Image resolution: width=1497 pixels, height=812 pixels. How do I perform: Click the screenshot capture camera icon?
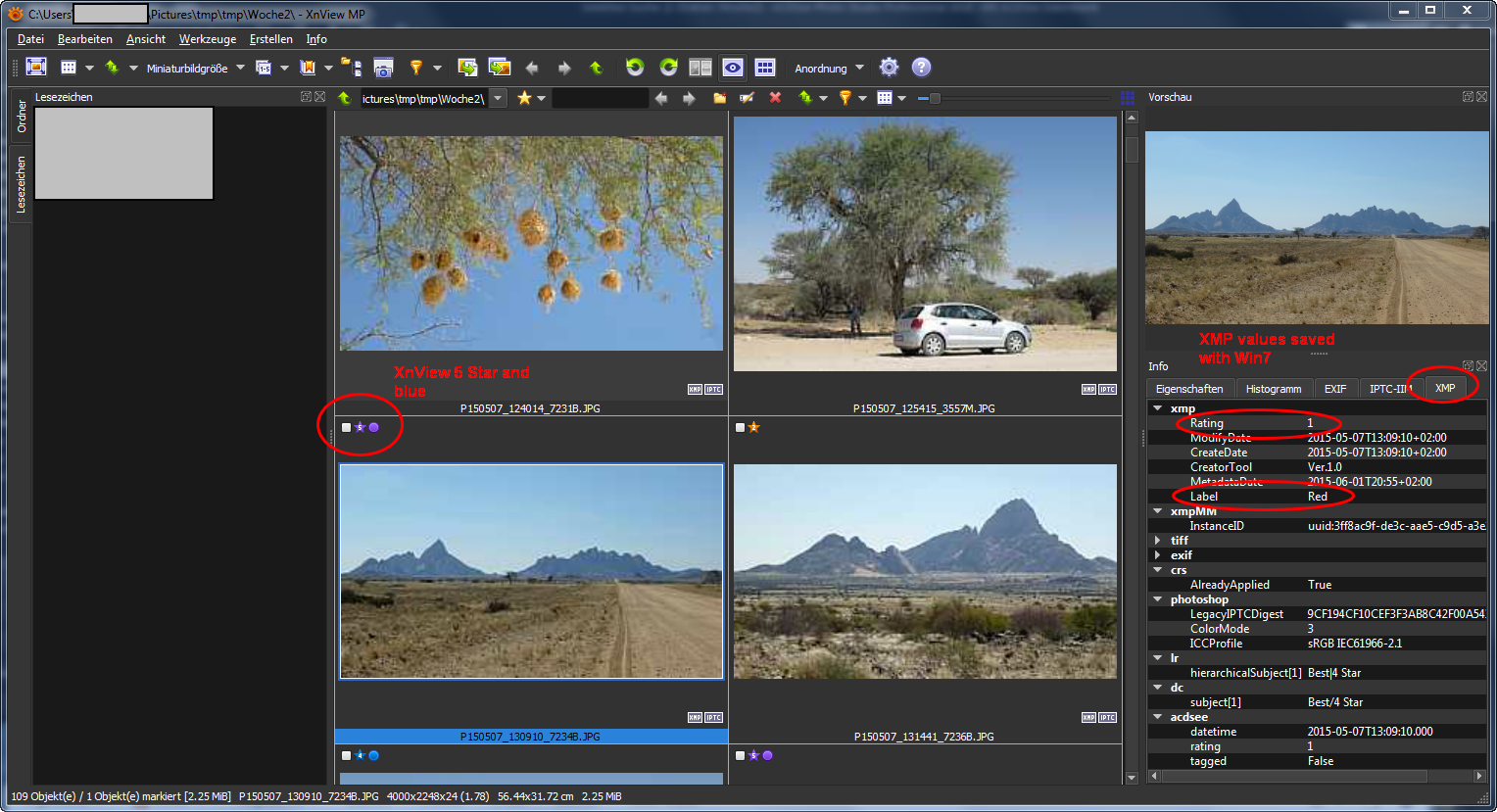click(383, 68)
